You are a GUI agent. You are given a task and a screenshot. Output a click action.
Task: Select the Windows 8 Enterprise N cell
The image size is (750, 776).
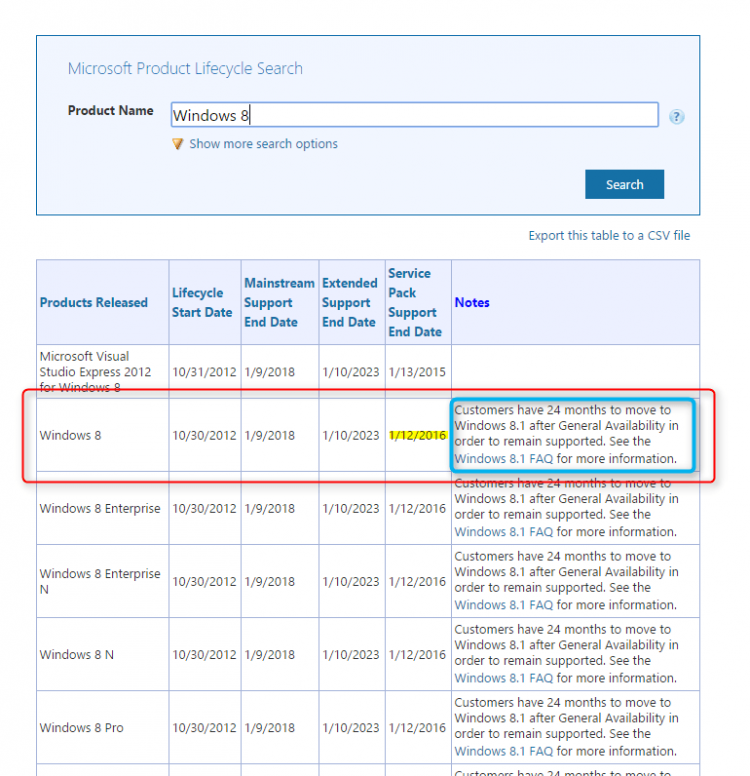[x=100, y=582]
